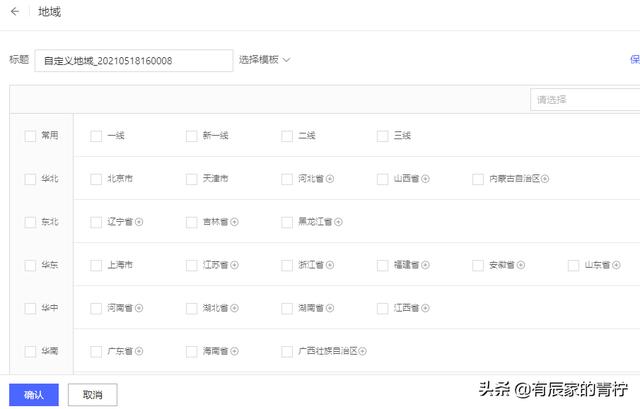Expand cities under 广东省
Viewport: 640px width, 409px height.
tap(139, 351)
